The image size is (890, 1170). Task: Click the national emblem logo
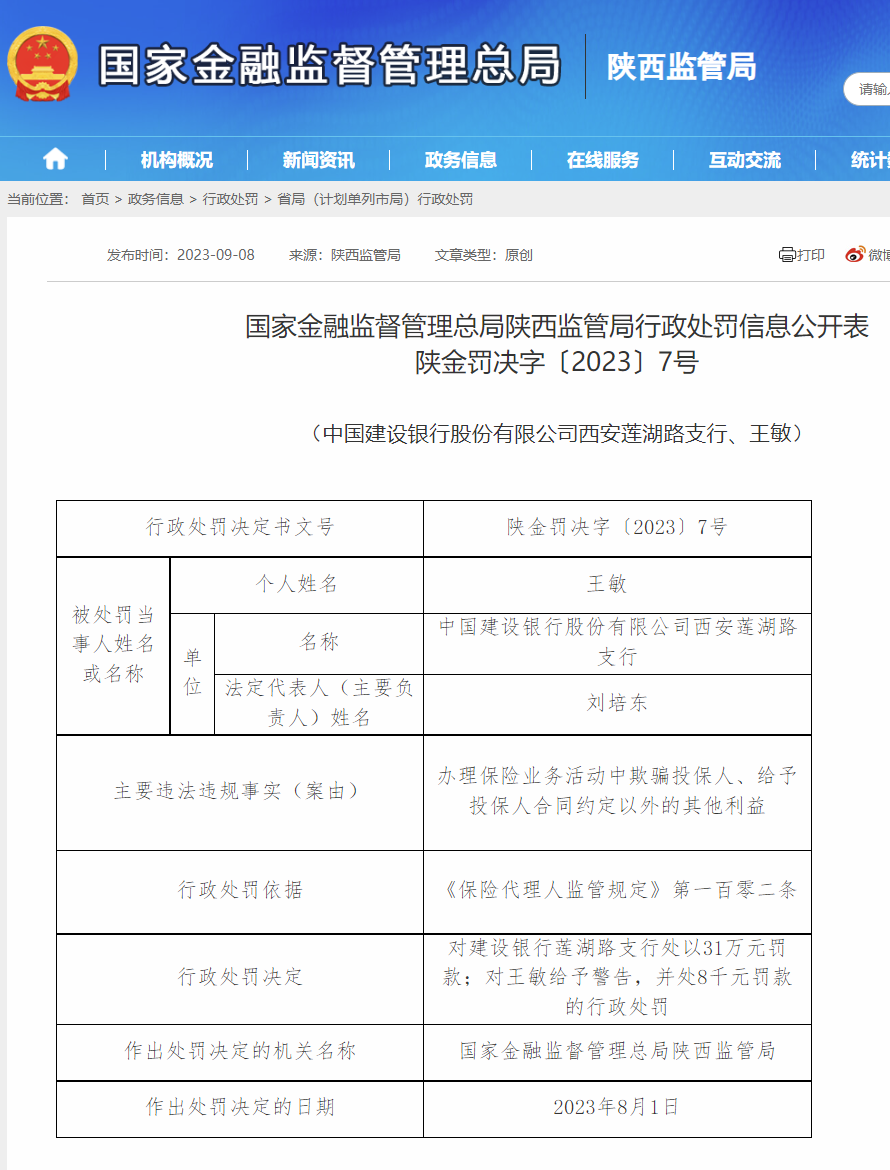click(x=42, y=65)
